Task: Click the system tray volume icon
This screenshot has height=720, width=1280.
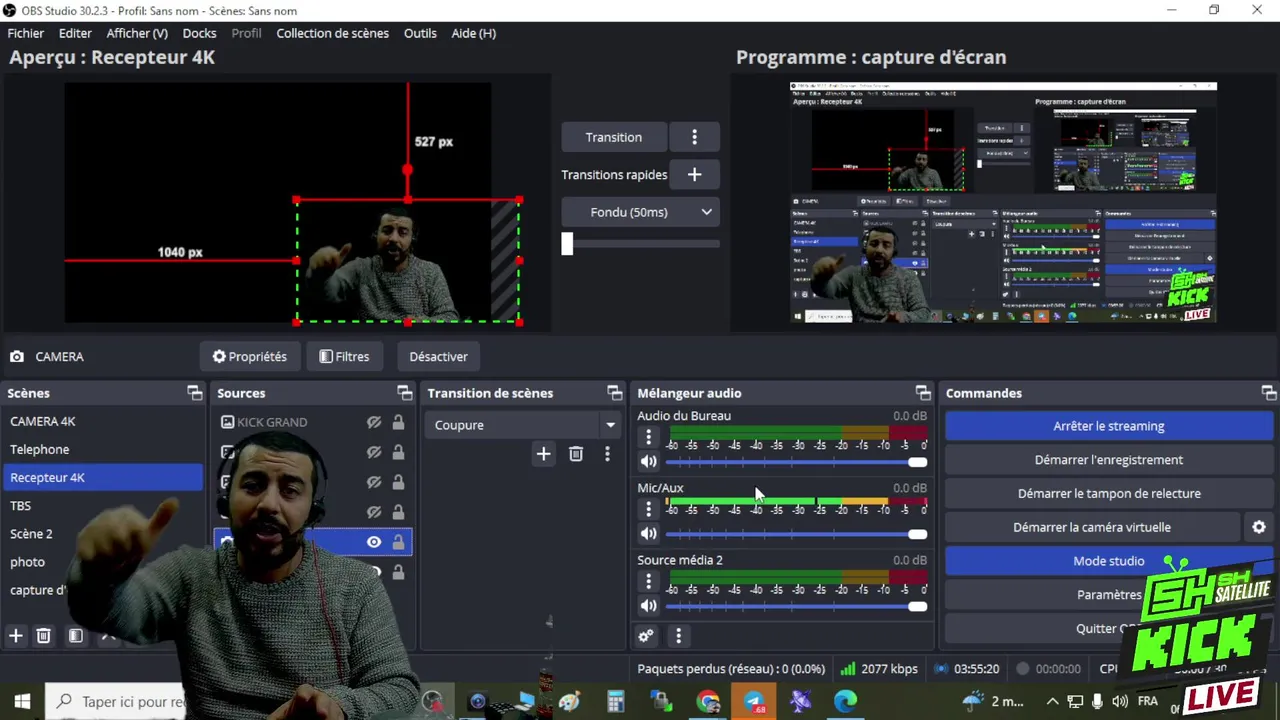Action: pyautogui.click(x=1120, y=702)
